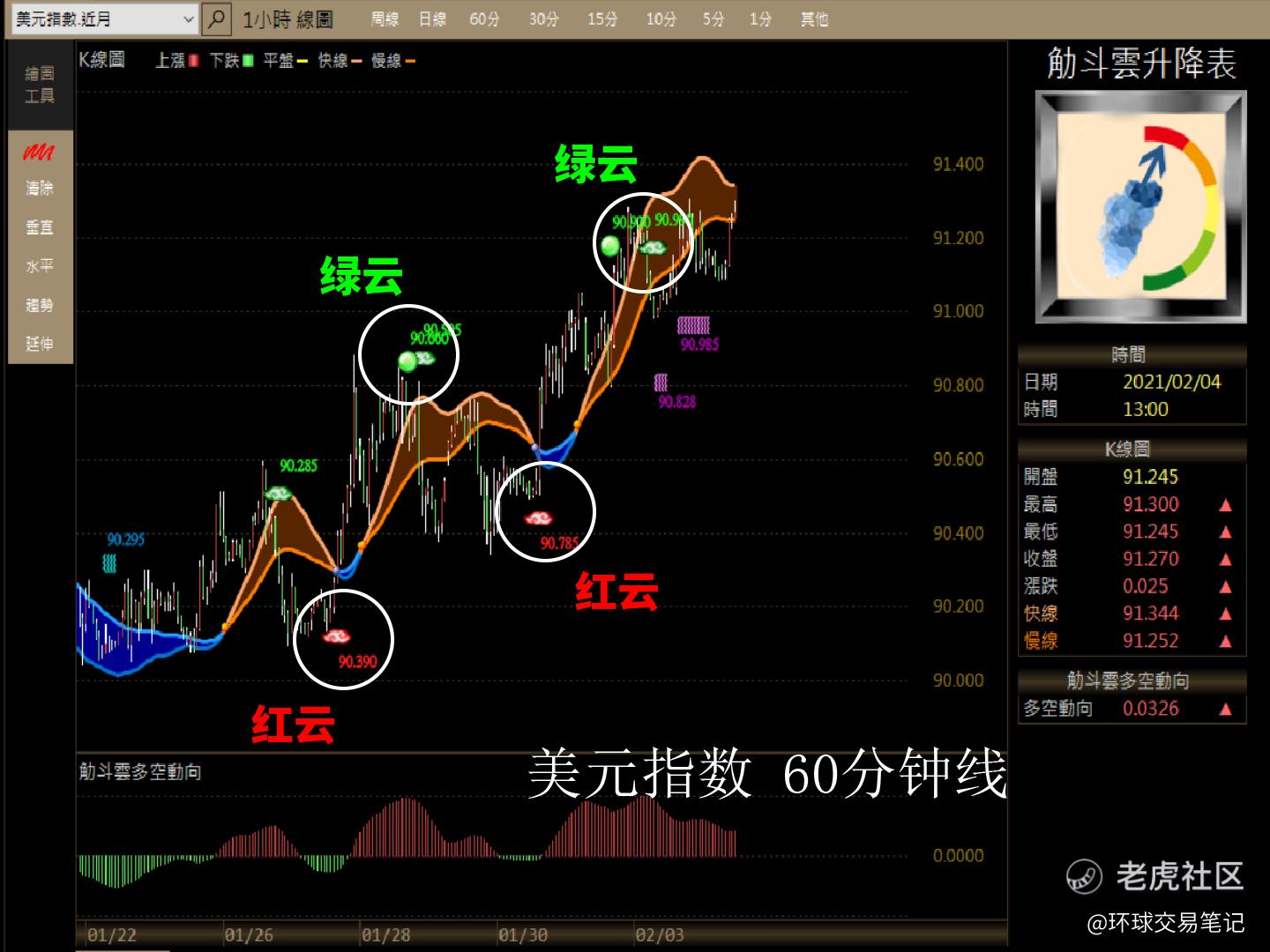This screenshot has width=1270, height=952.
Task: Open the 其他 timeframe options
Action: pos(814,19)
